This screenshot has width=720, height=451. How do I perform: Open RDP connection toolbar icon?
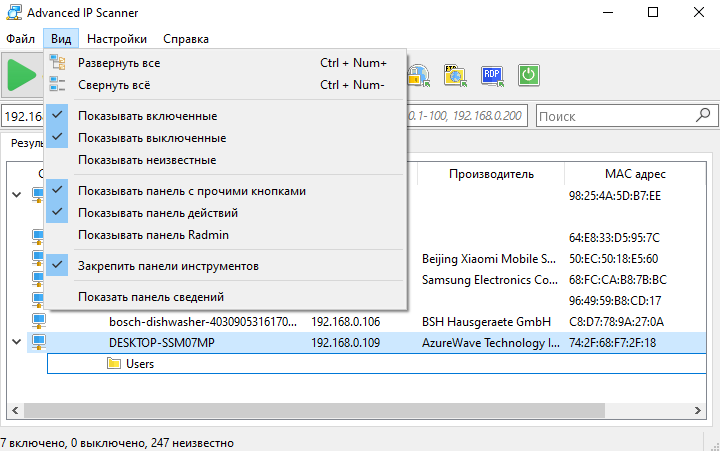pyautogui.click(x=492, y=75)
